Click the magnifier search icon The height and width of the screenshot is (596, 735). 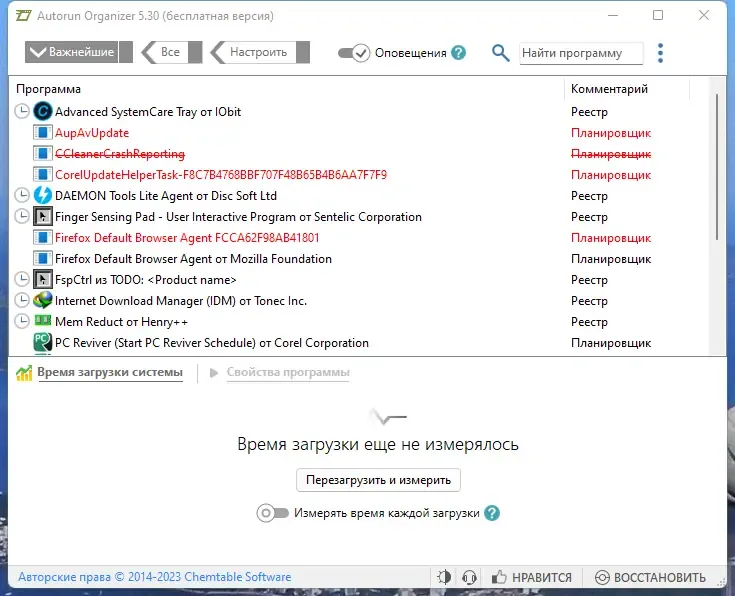tap(500, 53)
